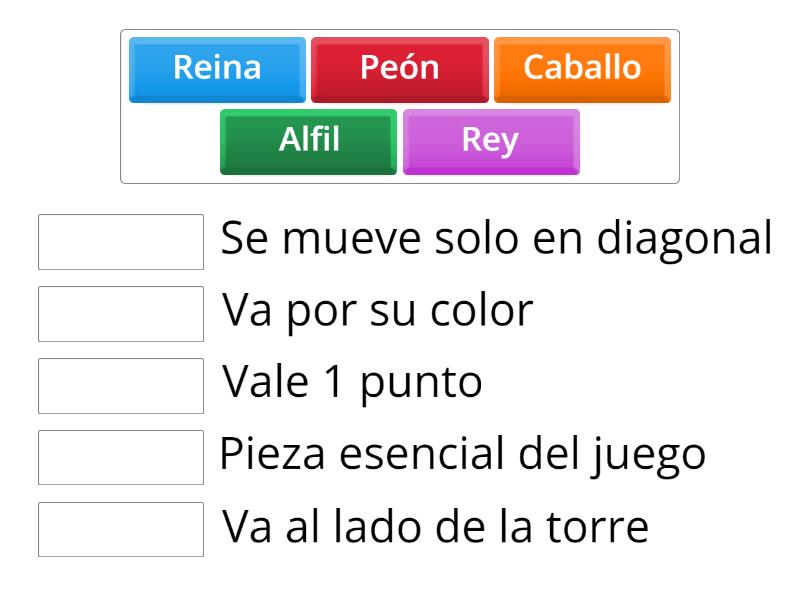Click the answer box for 'Se mueve solo en diagonal'
The width and height of the screenshot is (800, 600).
(121, 241)
